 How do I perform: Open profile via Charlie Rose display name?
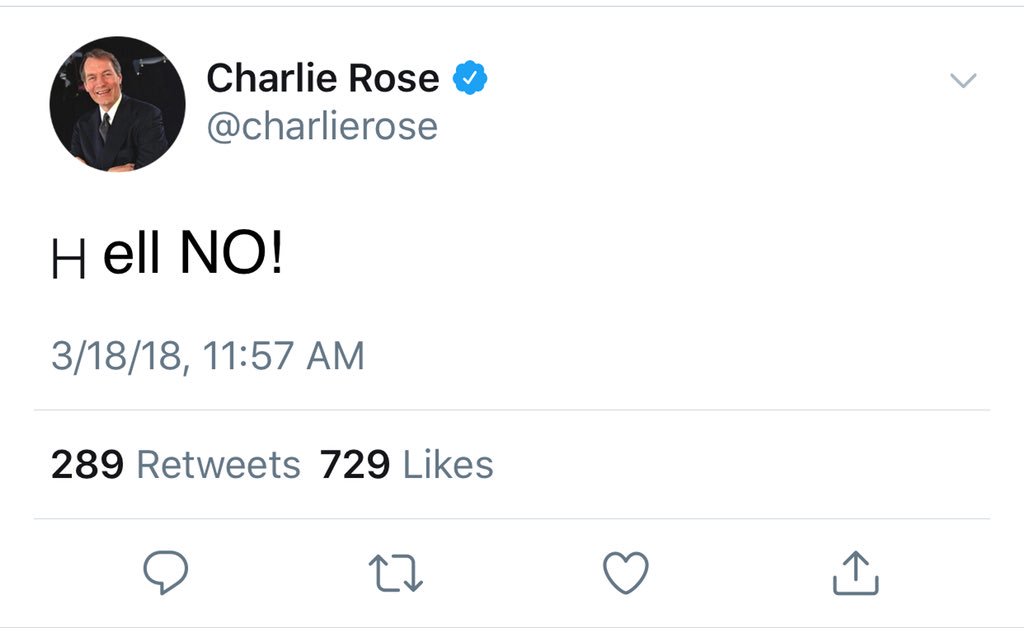pos(323,78)
